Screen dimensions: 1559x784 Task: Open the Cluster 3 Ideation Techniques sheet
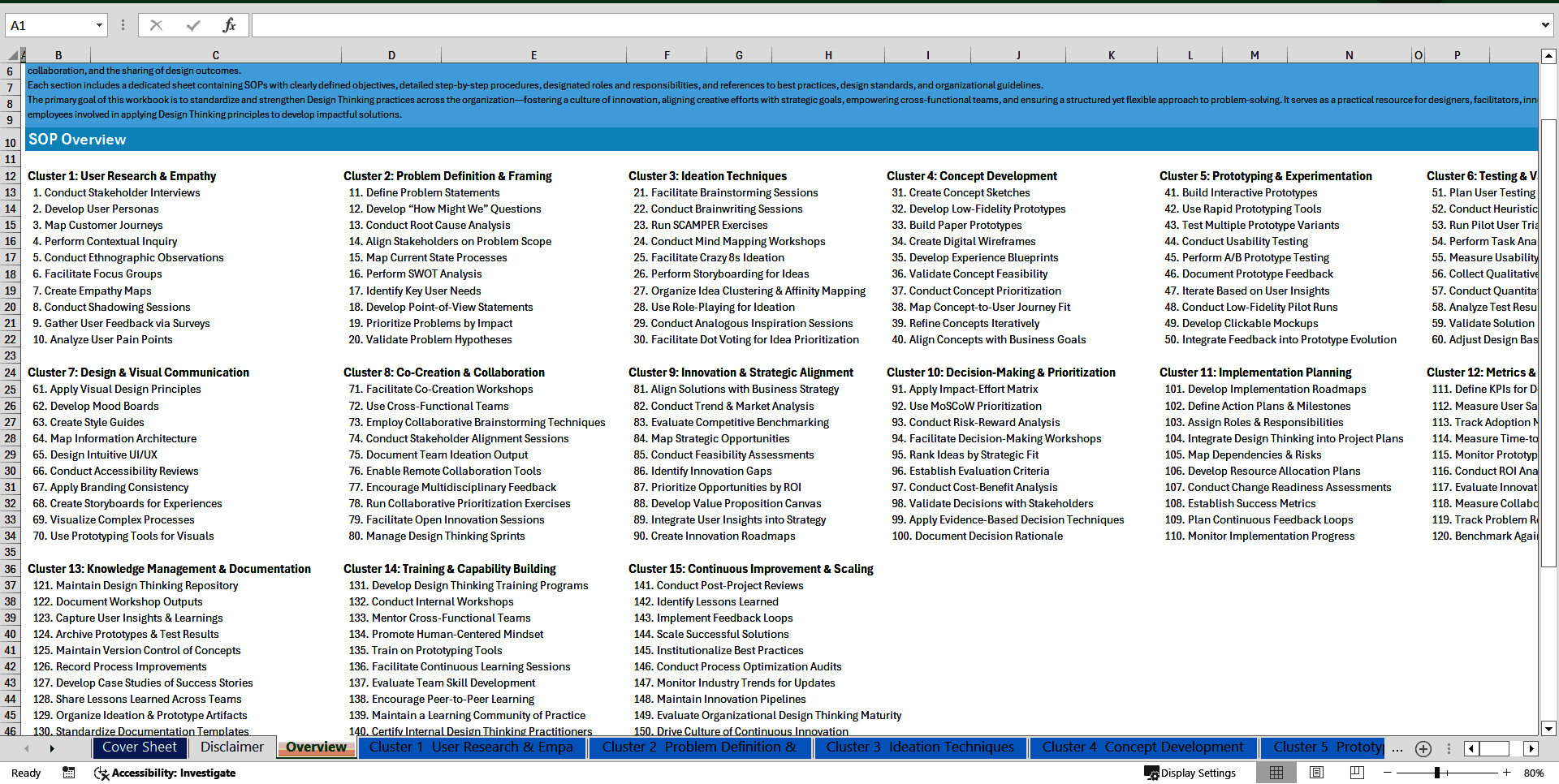click(x=919, y=747)
